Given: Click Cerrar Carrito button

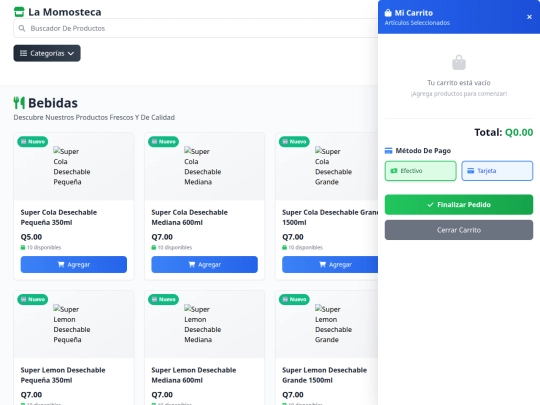Looking at the screenshot, I should click(459, 230).
